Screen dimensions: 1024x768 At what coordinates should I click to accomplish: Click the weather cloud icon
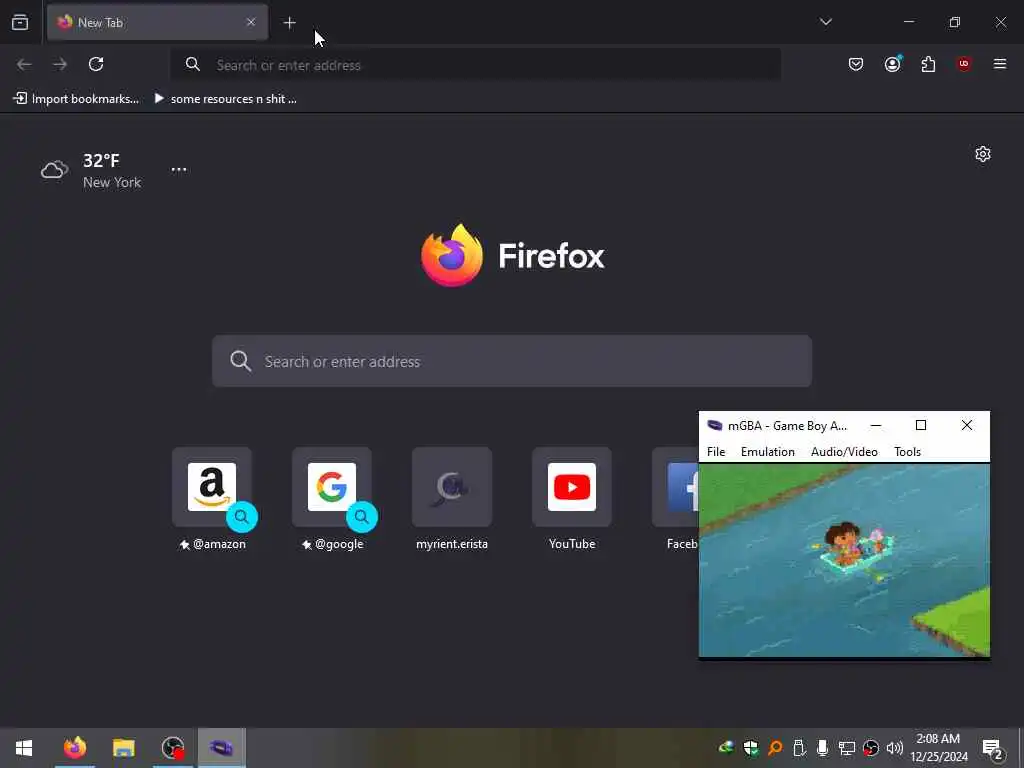click(54, 170)
